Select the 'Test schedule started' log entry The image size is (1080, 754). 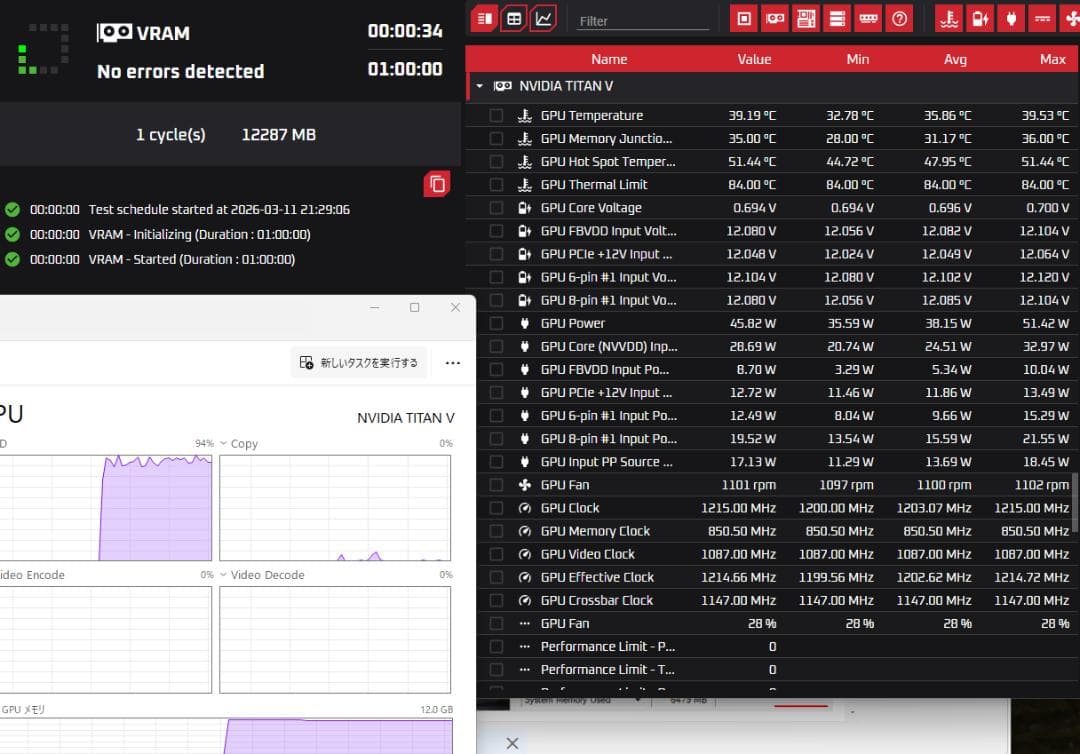click(x=219, y=209)
